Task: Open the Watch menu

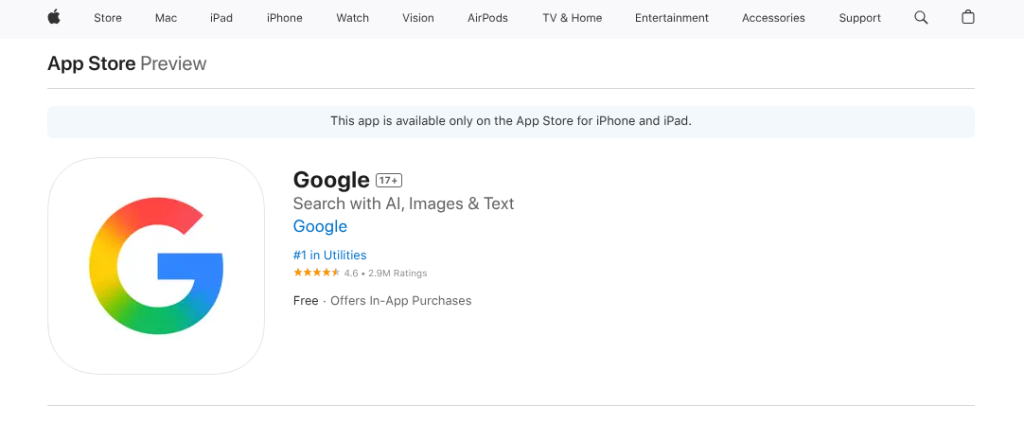Action: click(x=353, y=18)
